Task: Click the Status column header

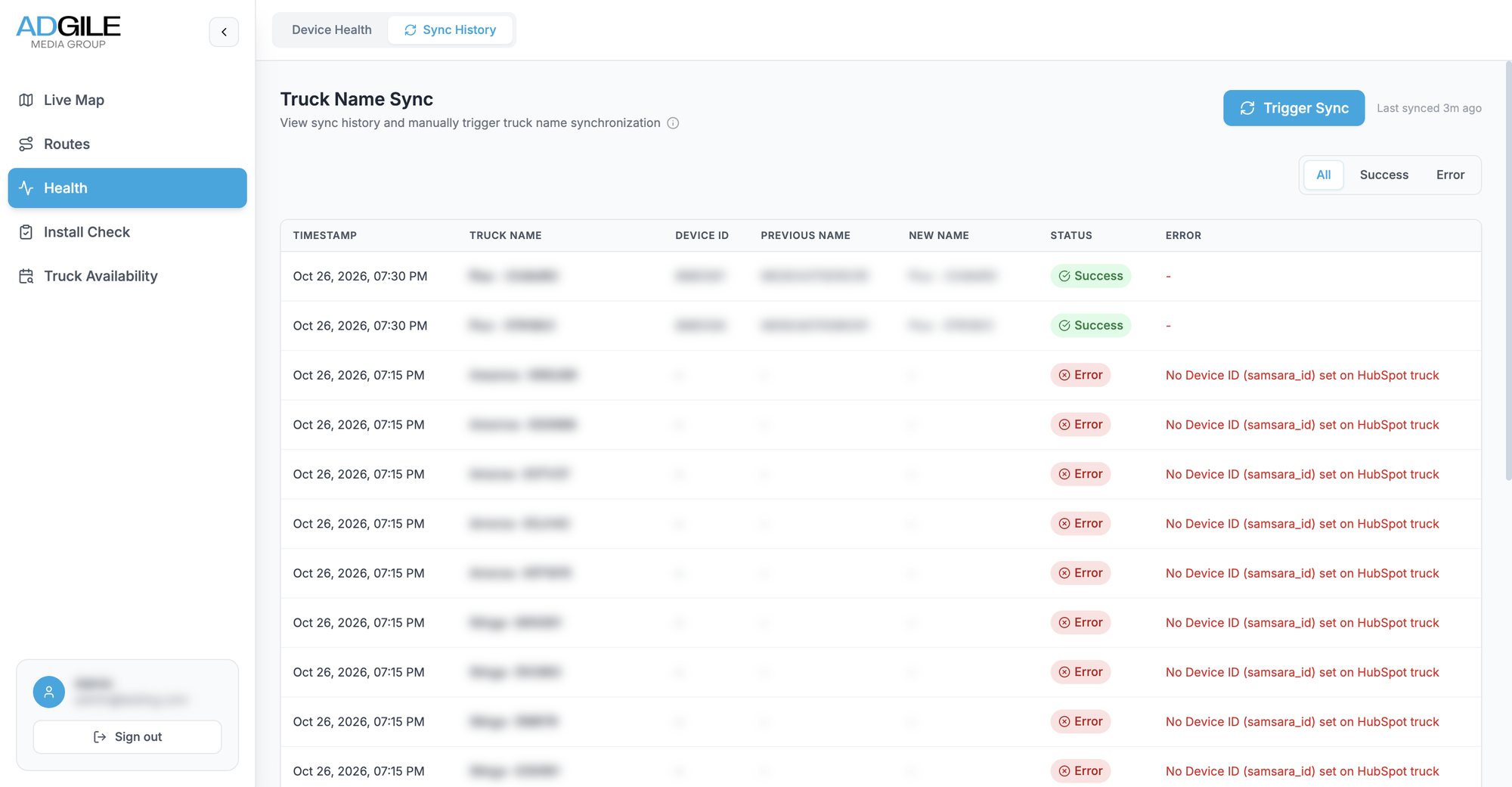Action: tap(1070, 235)
